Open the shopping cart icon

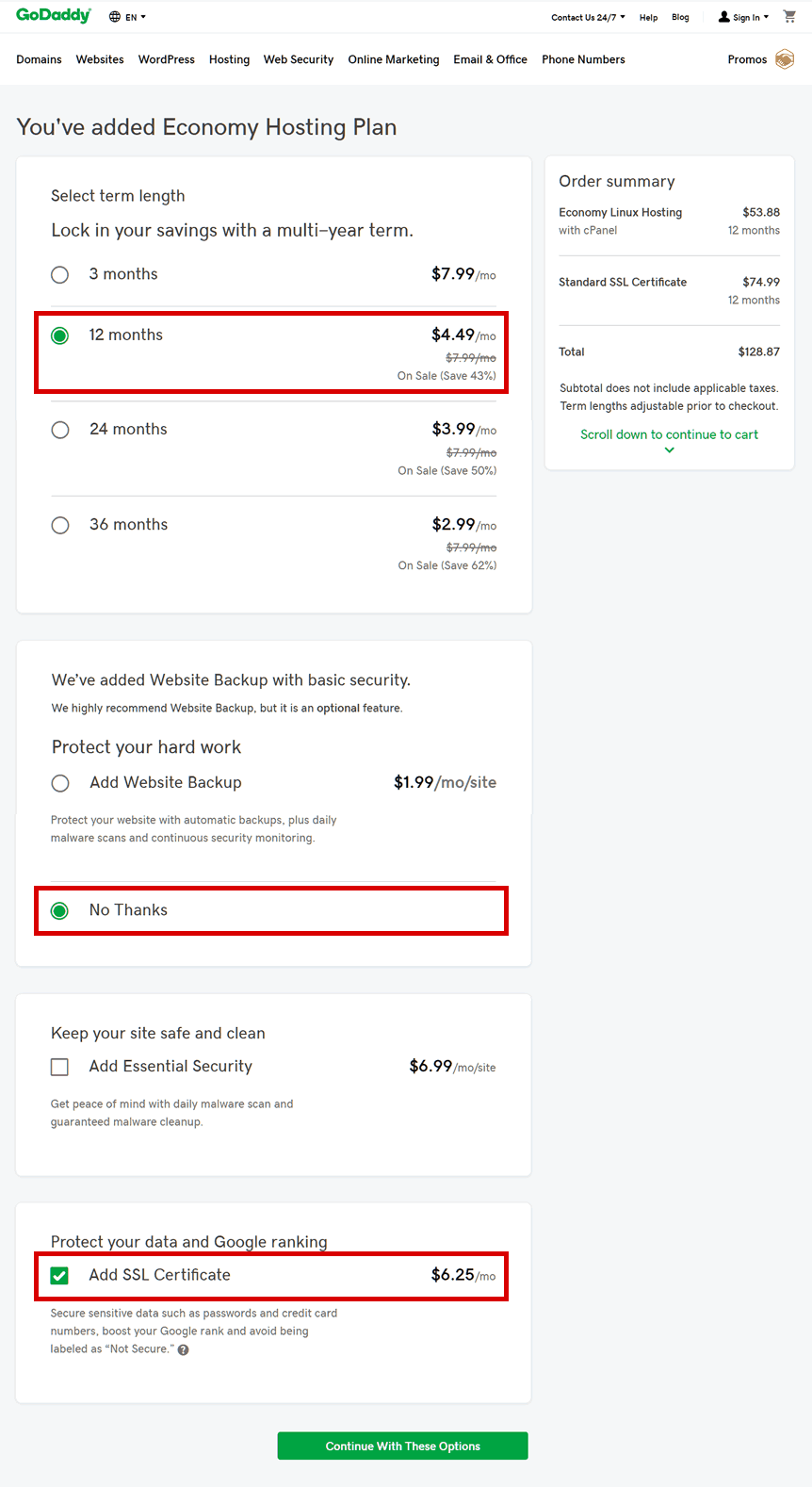click(789, 16)
